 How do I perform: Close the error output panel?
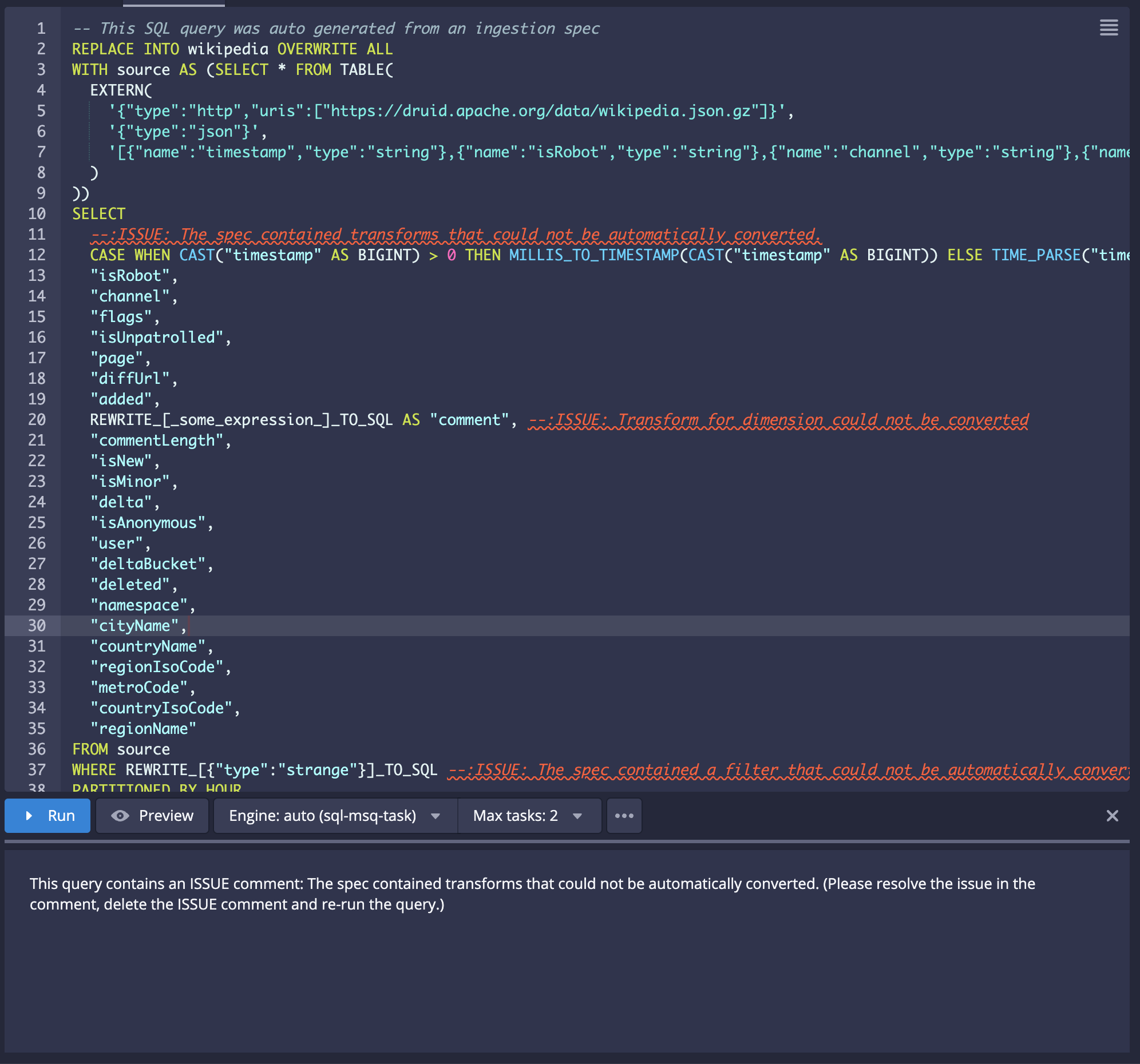(1111, 815)
